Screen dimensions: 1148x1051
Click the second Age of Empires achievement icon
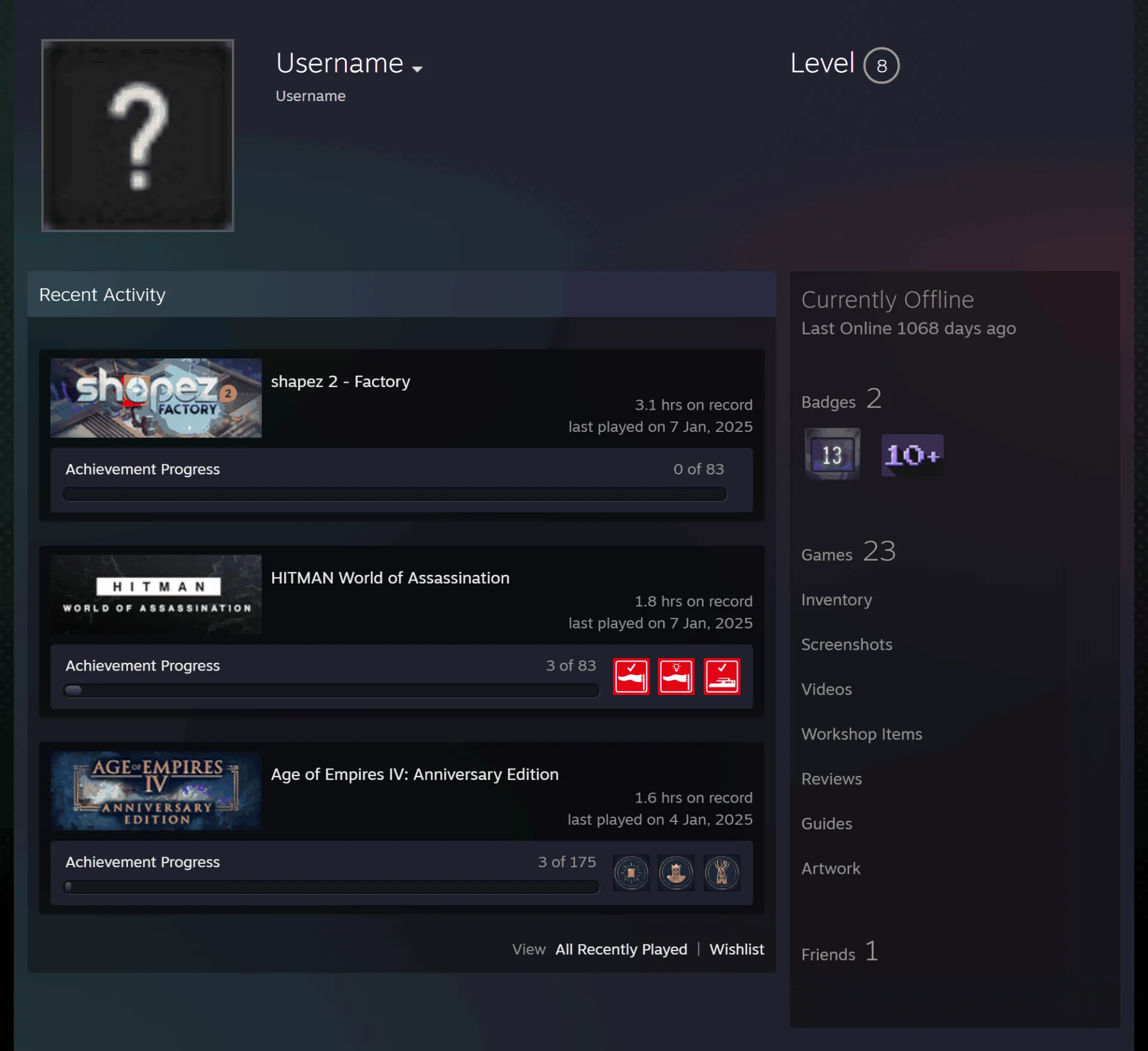676,873
